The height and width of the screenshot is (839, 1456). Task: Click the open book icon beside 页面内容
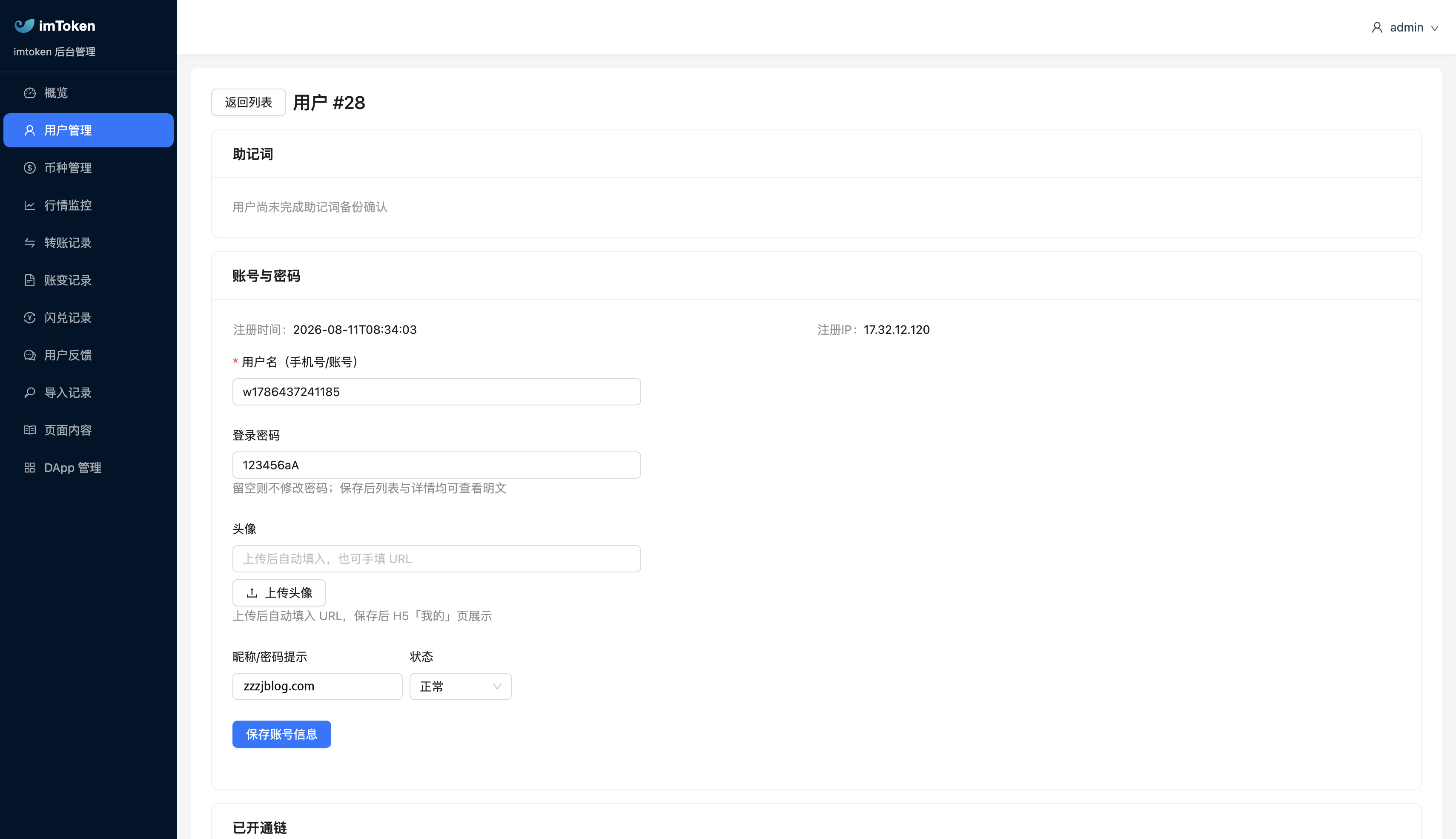click(x=30, y=430)
